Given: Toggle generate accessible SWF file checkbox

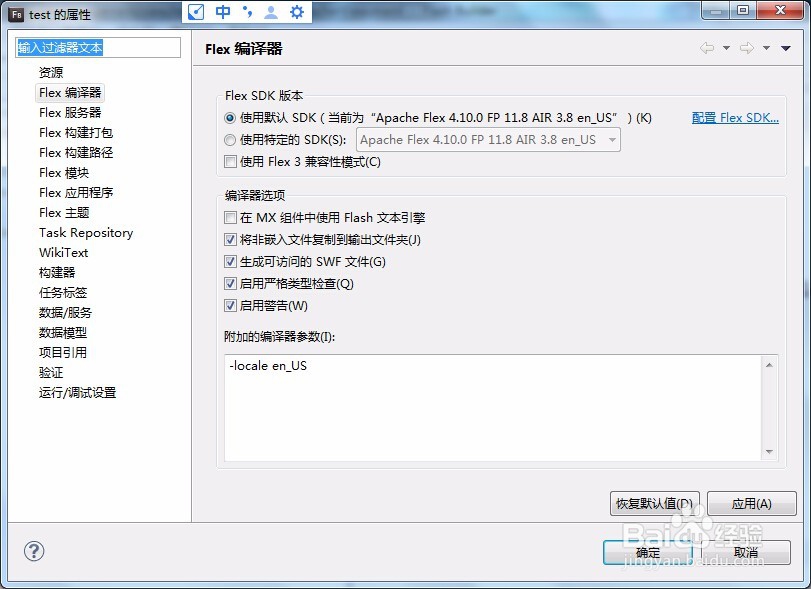Looking at the screenshot, I should tap(230, 262).
